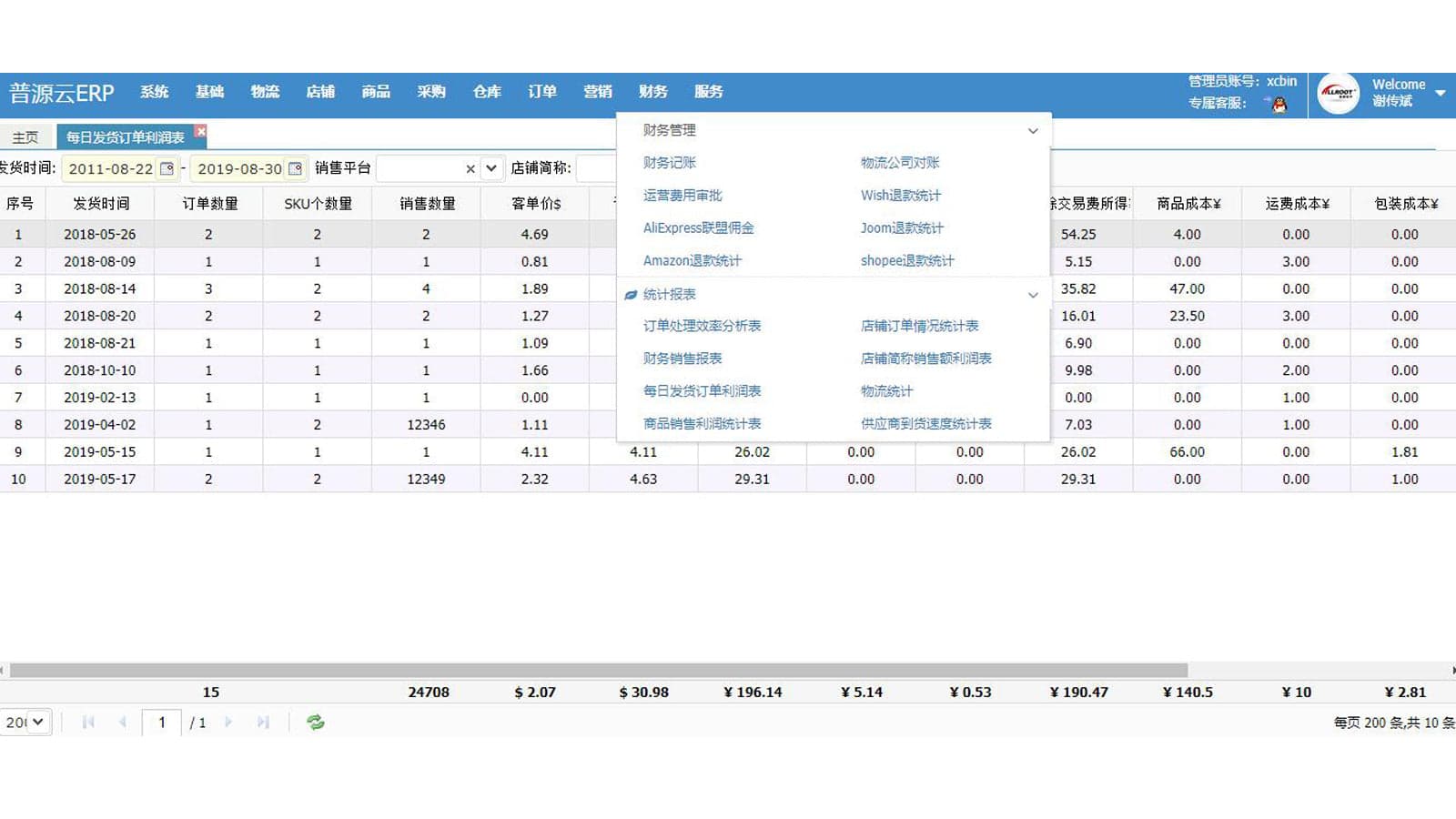1456x819 pixels.
Task: Clear the 销售平台 selection with the X
Action: click(x=470, y=168)
